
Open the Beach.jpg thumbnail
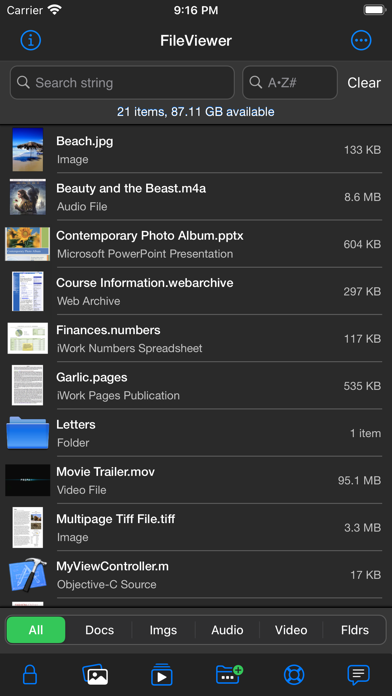pyautogui.click(x=28, y=150)
